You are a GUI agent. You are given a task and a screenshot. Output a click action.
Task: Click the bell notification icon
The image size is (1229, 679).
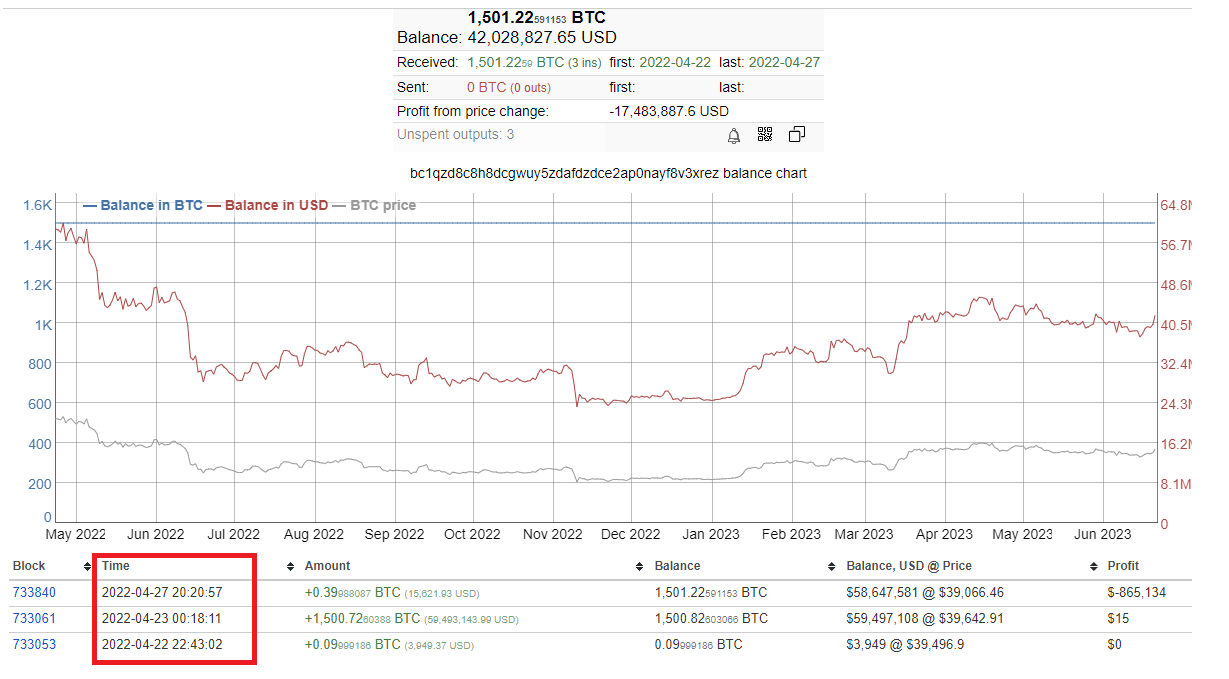[734, 135]
